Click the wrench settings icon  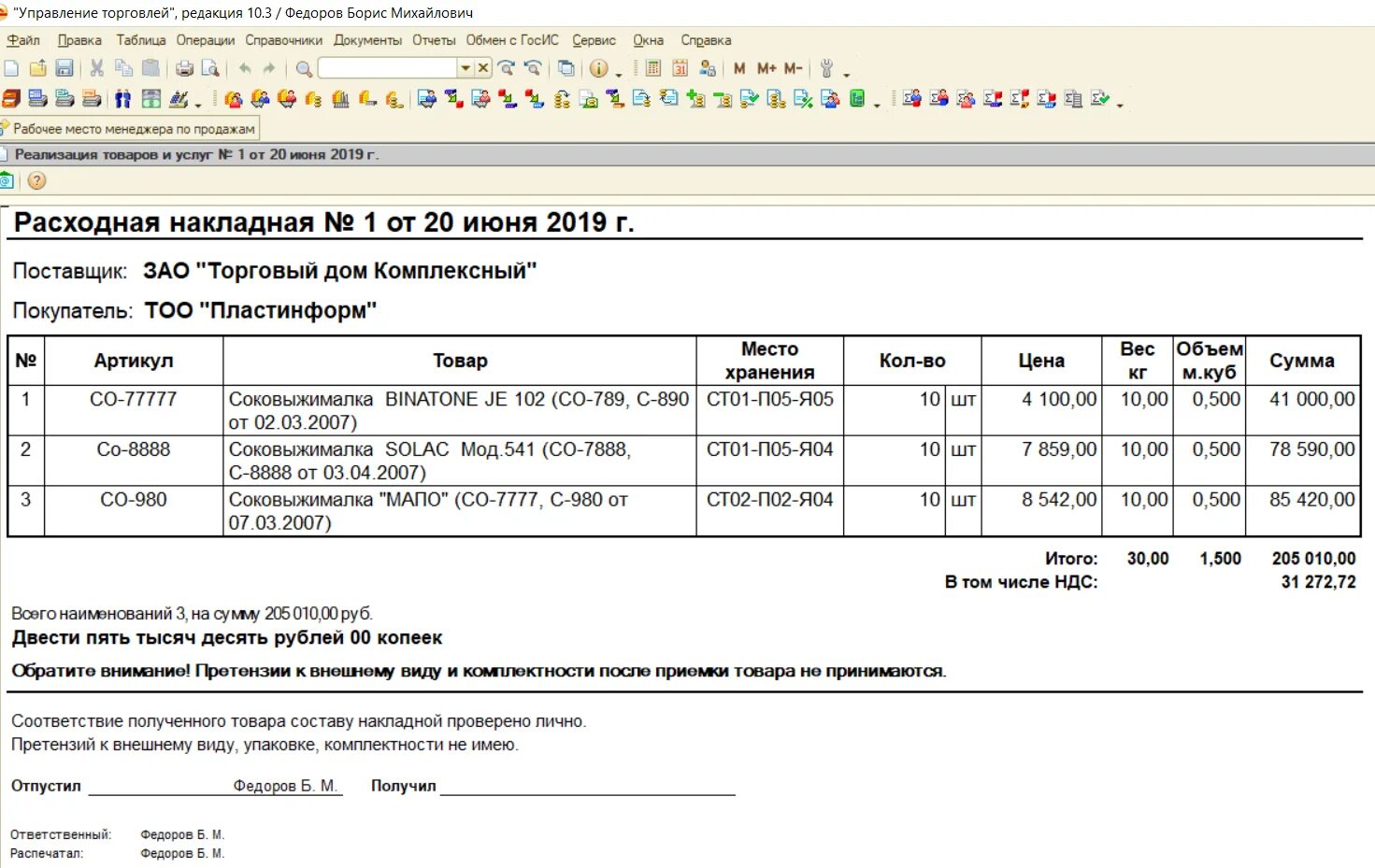coord(826,68)
